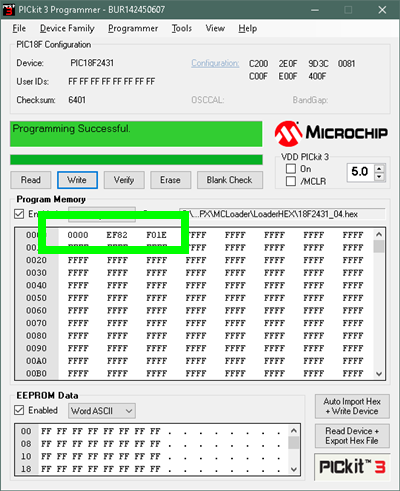Click configuration word 9D3C
This screenshot has width=400, height=491.
(x=318, y=64)
